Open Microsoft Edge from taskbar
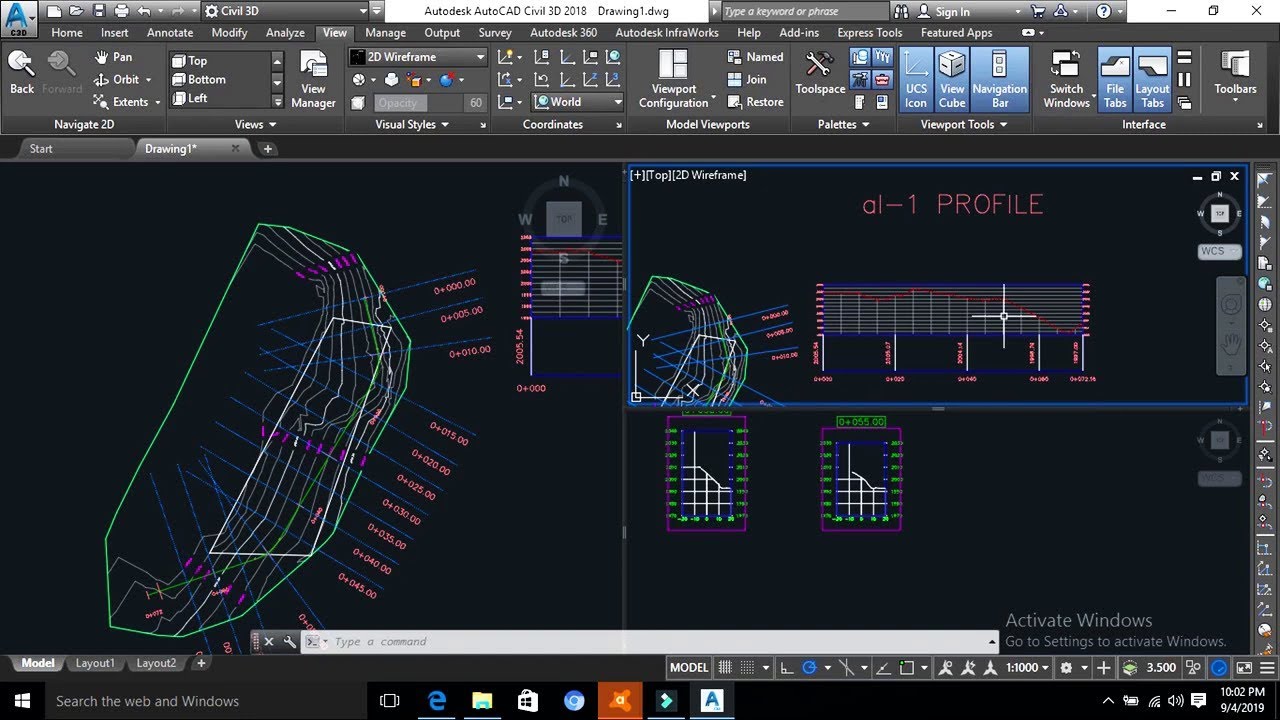 (x=437, y=701)
